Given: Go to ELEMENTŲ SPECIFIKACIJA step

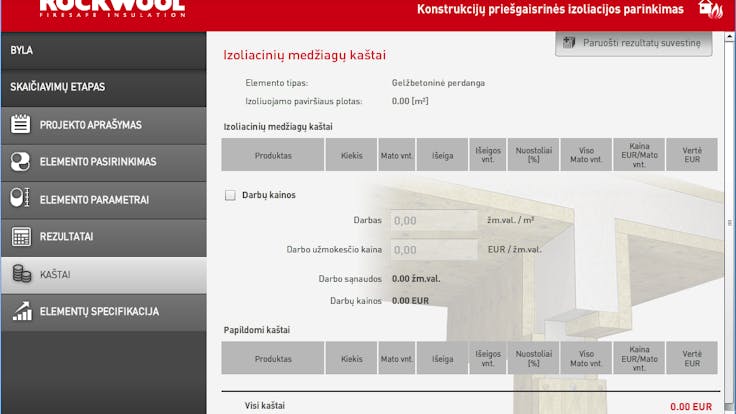Looking at the screenshot, I should click(x=103, y=312).
